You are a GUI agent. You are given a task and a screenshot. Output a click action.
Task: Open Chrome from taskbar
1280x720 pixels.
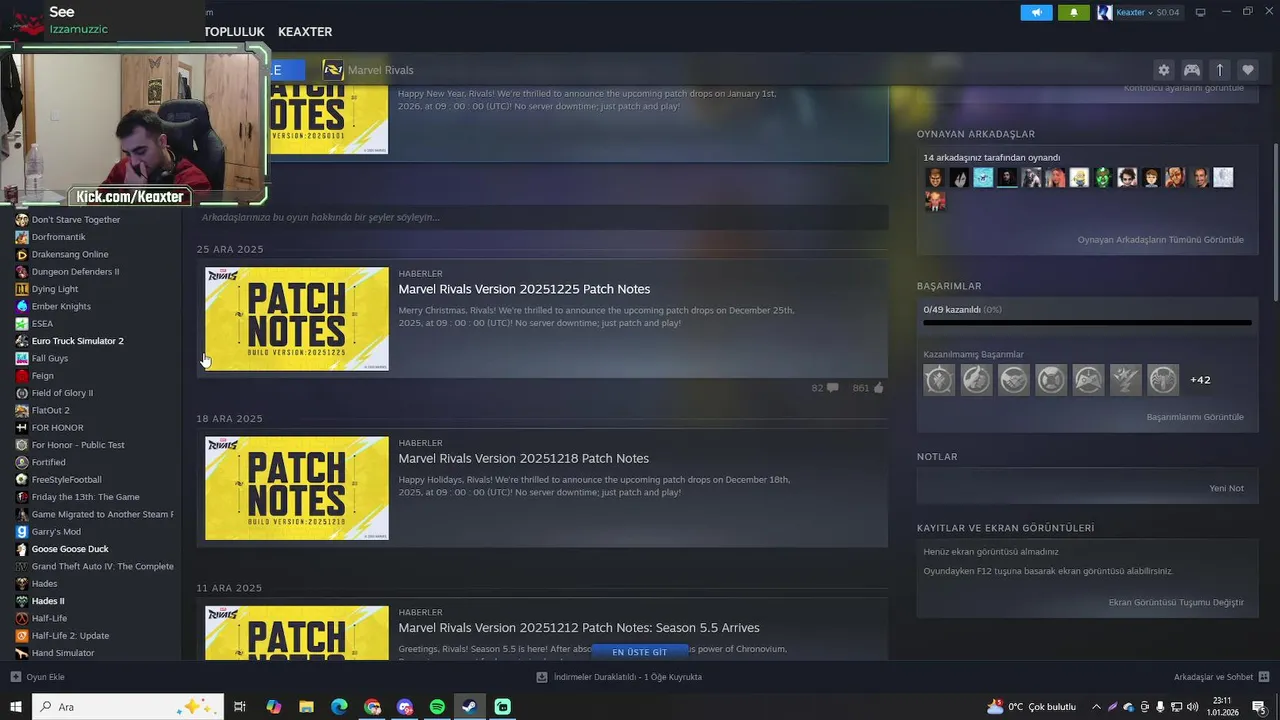(372, 707)
